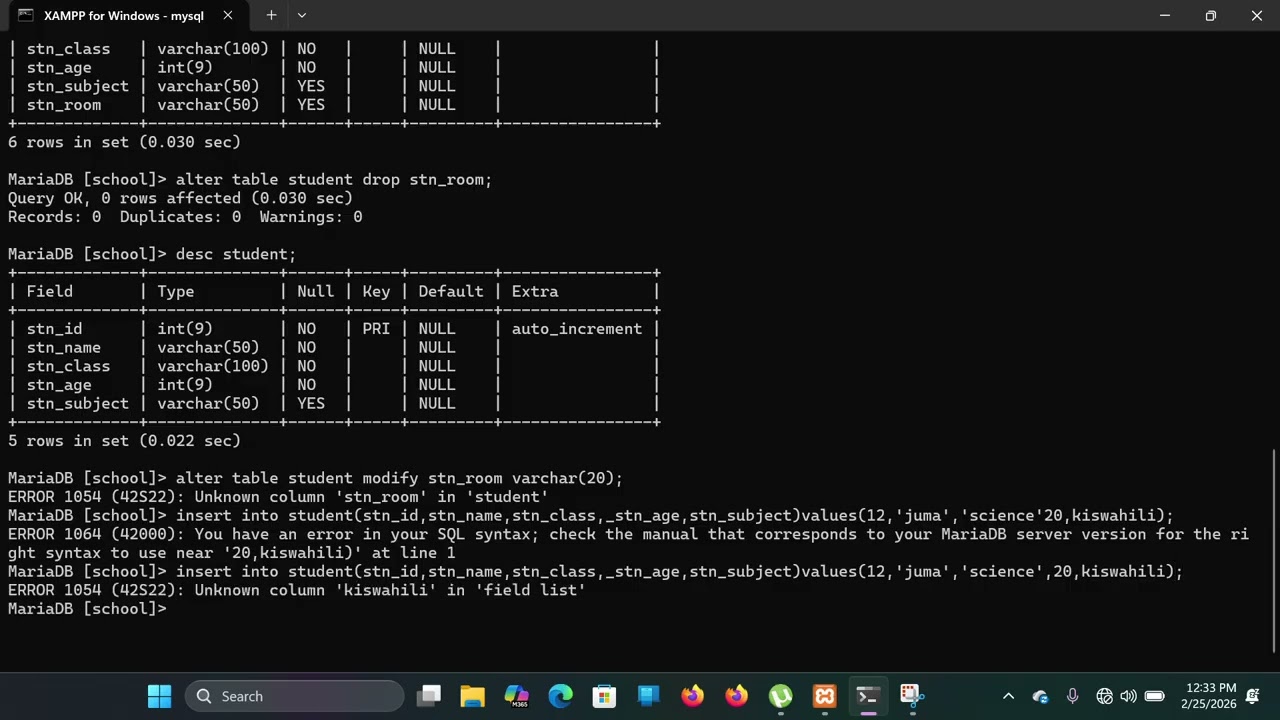Click 'PRI' key cell of stn_id
This screenshot has width=1280, height=720.
(x=376, y=329)
